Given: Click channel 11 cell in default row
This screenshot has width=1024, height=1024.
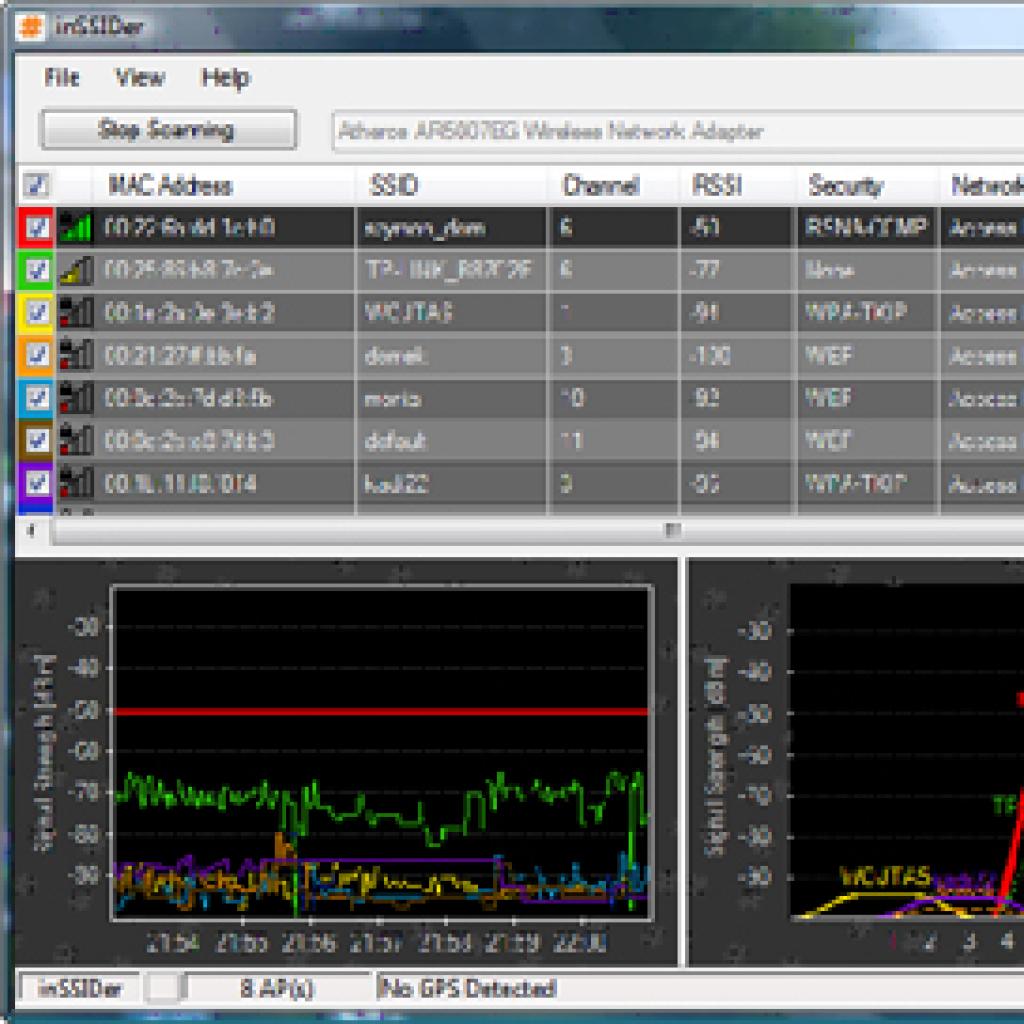Looking at the screenshot, I should point(613,440).
